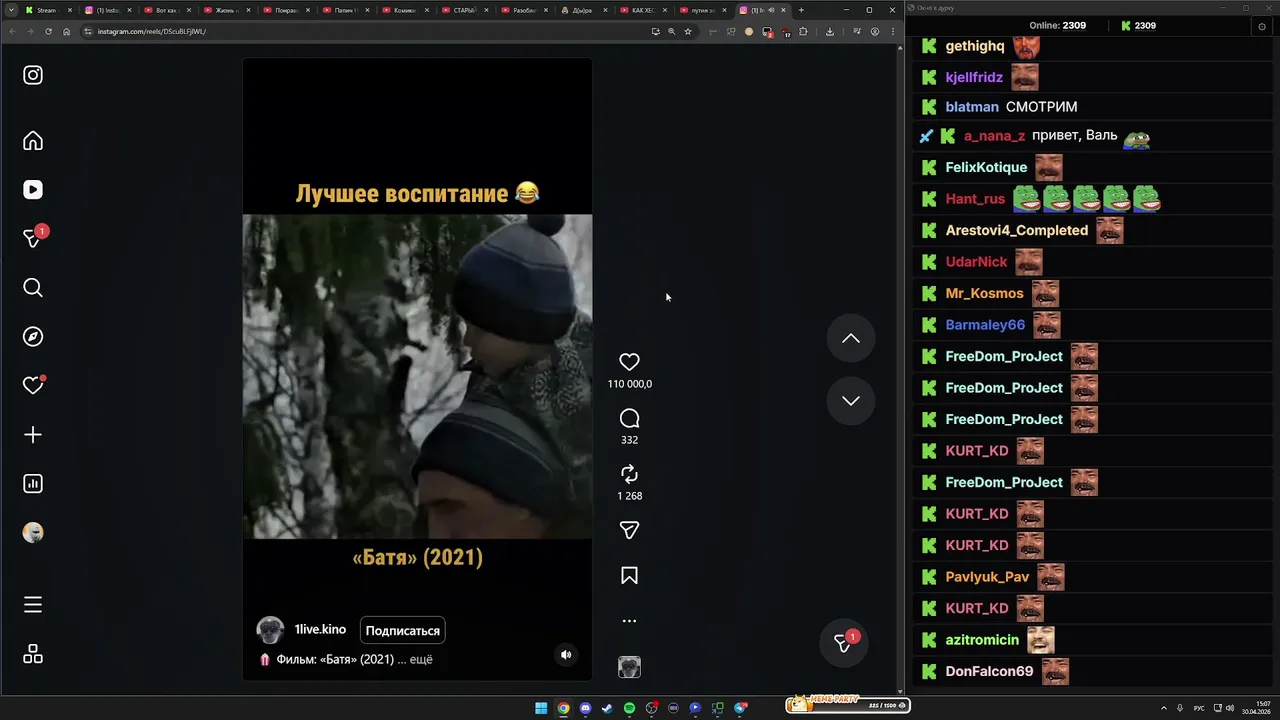1280x720 pixels.
Task: Go to next reel arrow
Action: point(851,401)
